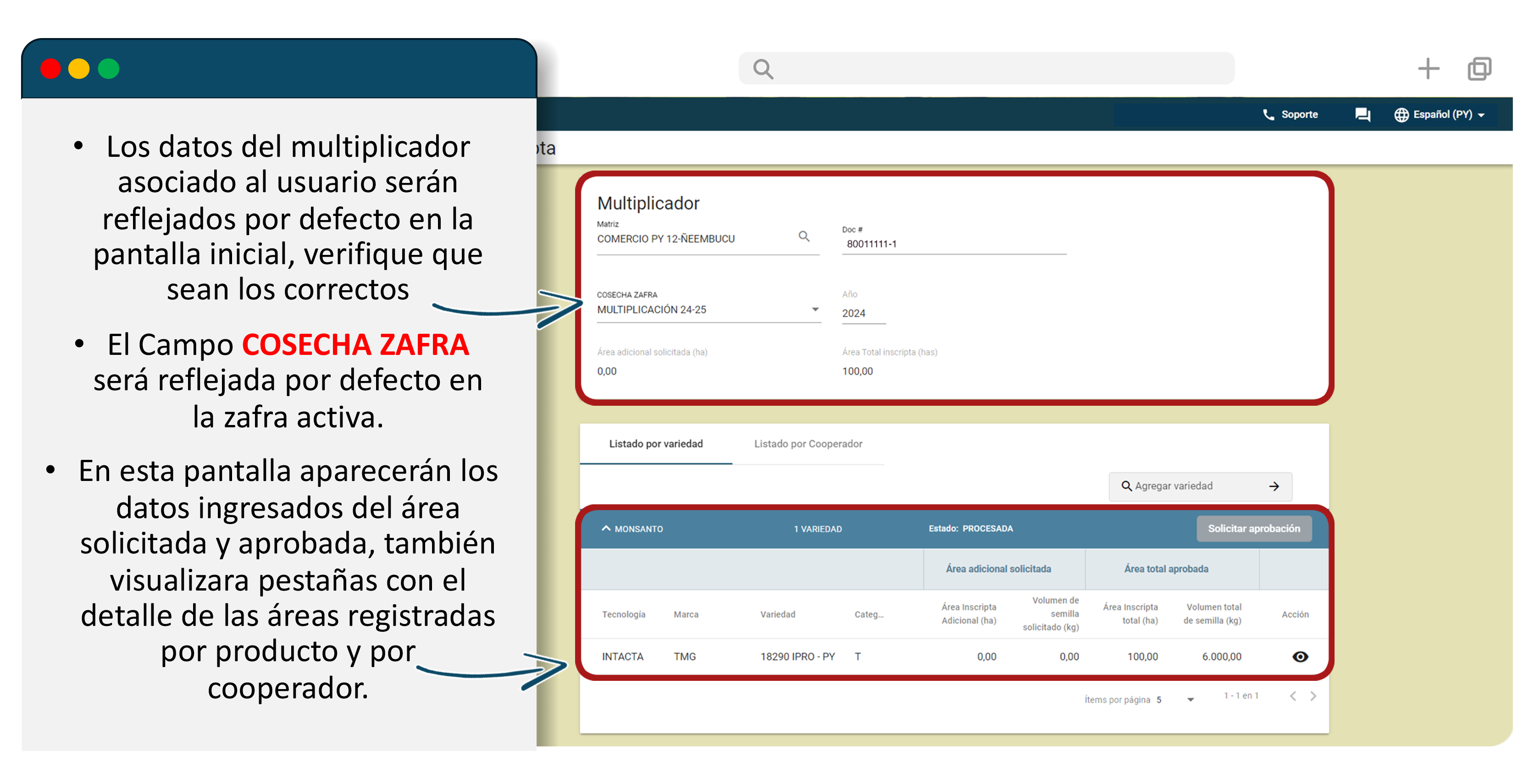Go to next page with right chevron
Image resolution: width=1529 pixels, height=784 pixels.
tap(1313, 696)
